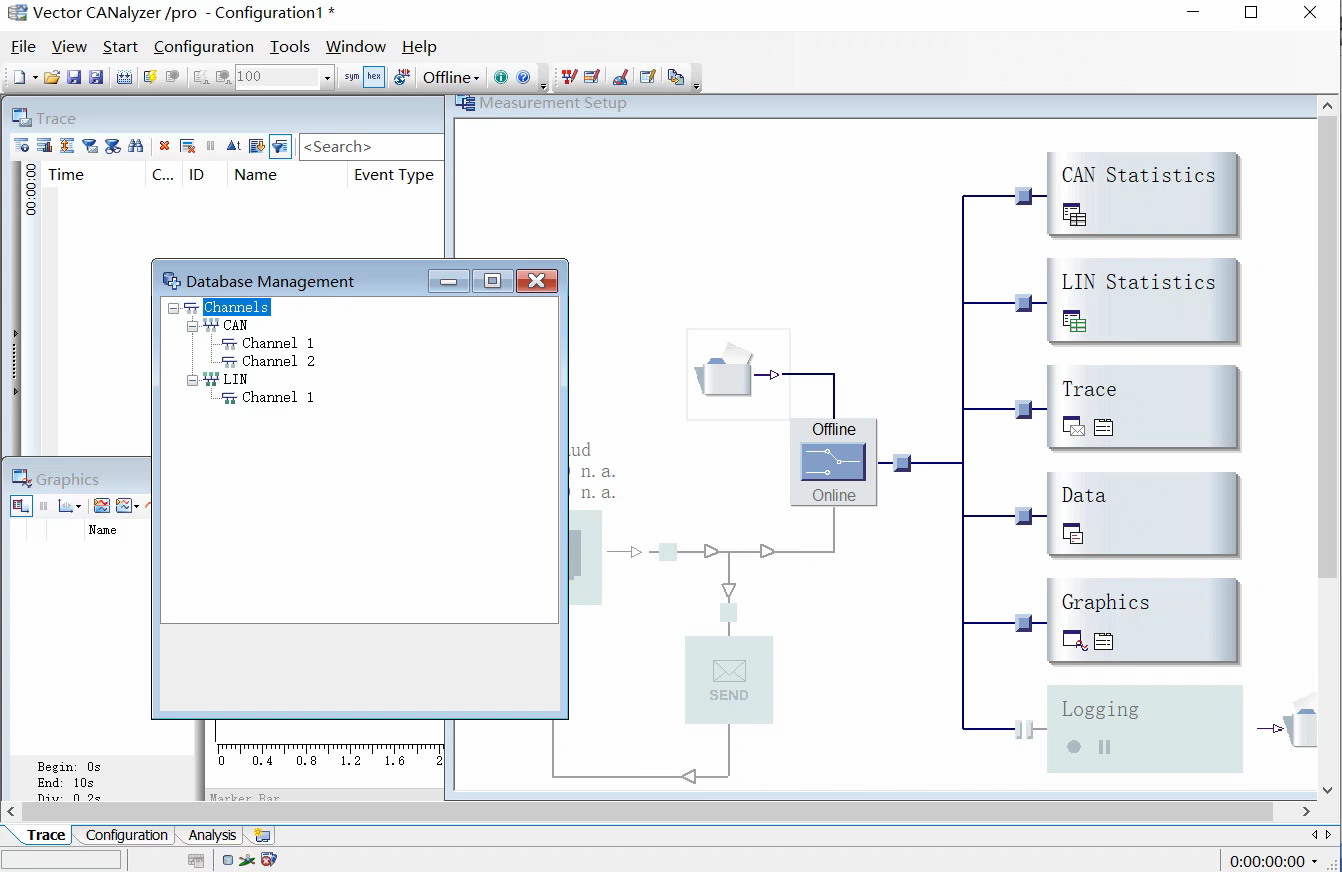Click the measurement time display dropdown arrow

(x=1314, y=861)
